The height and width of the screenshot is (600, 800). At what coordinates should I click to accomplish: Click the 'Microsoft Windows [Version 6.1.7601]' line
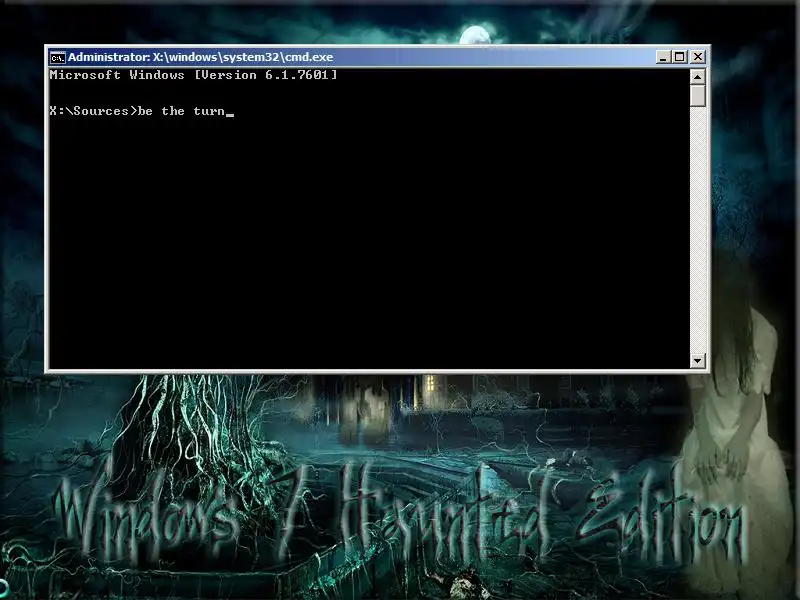[193, 75]
